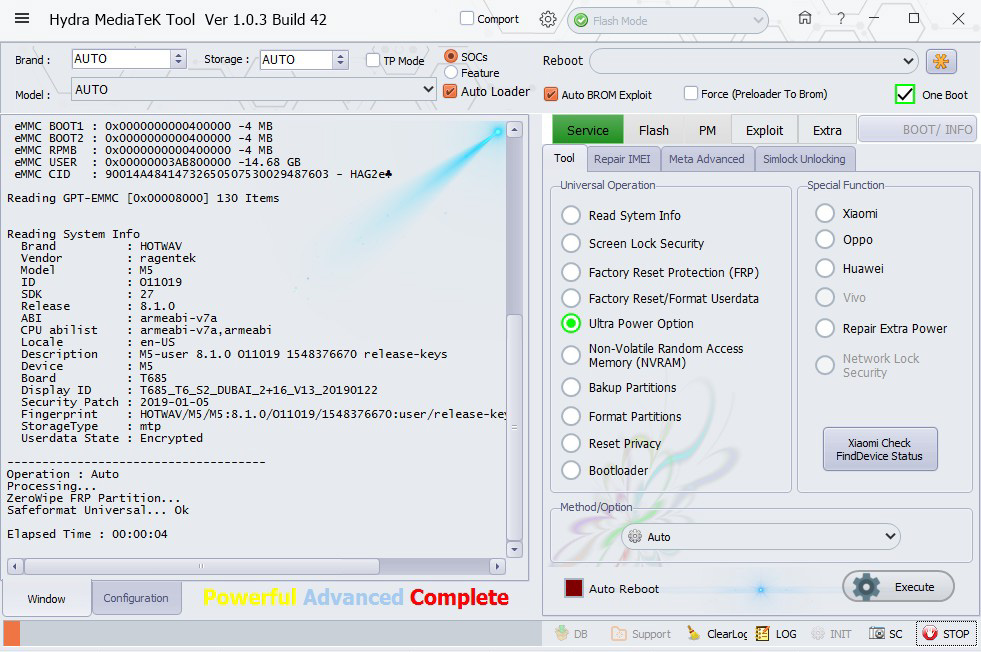Select NVRAM radio option
The height and width of the screenshot is (652, 981).
[x=571, y=355]
